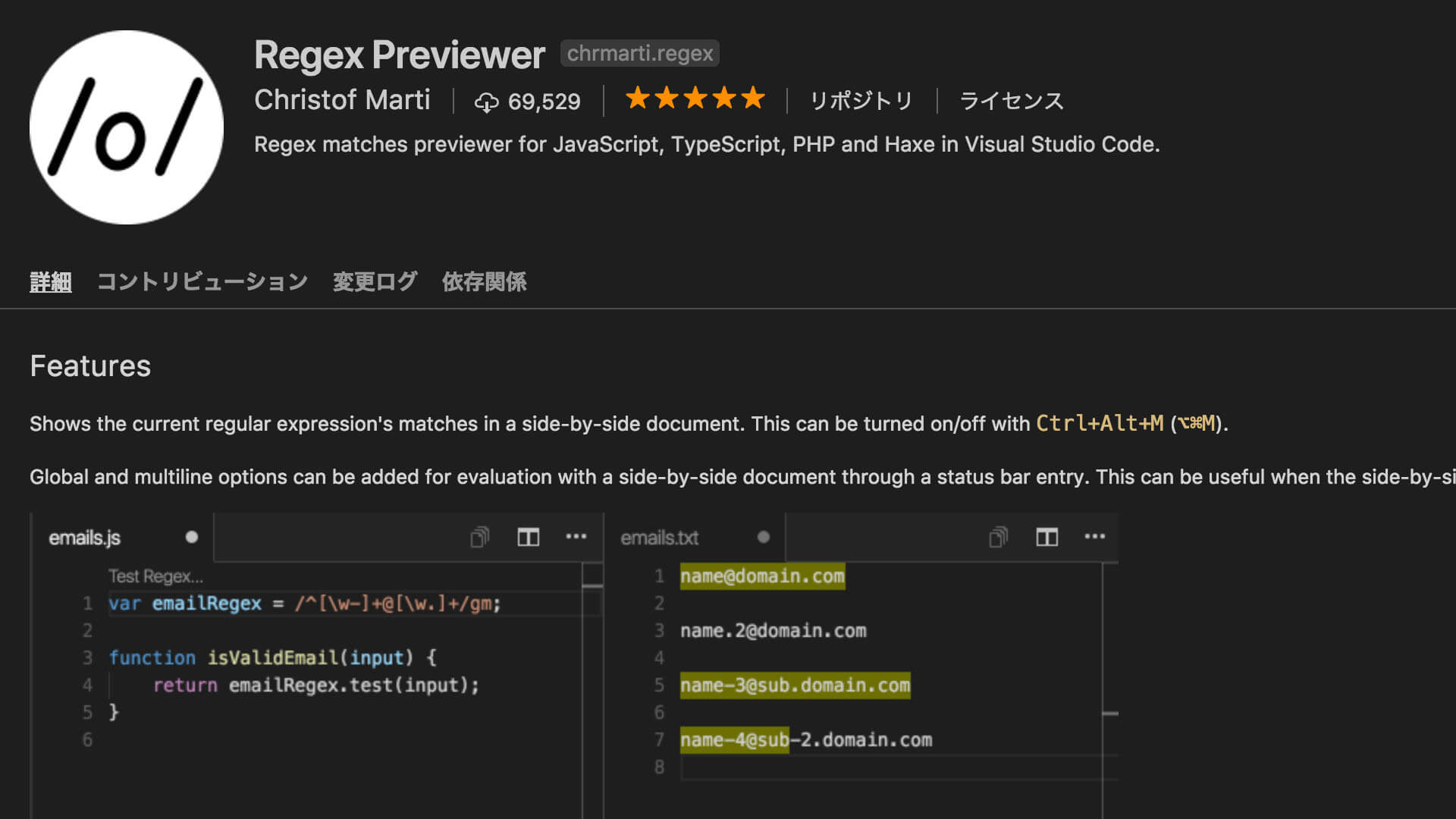Click the Open Changes icon above emails.js editor
The image size is (1456, 819).
click(x=478, y=537)
